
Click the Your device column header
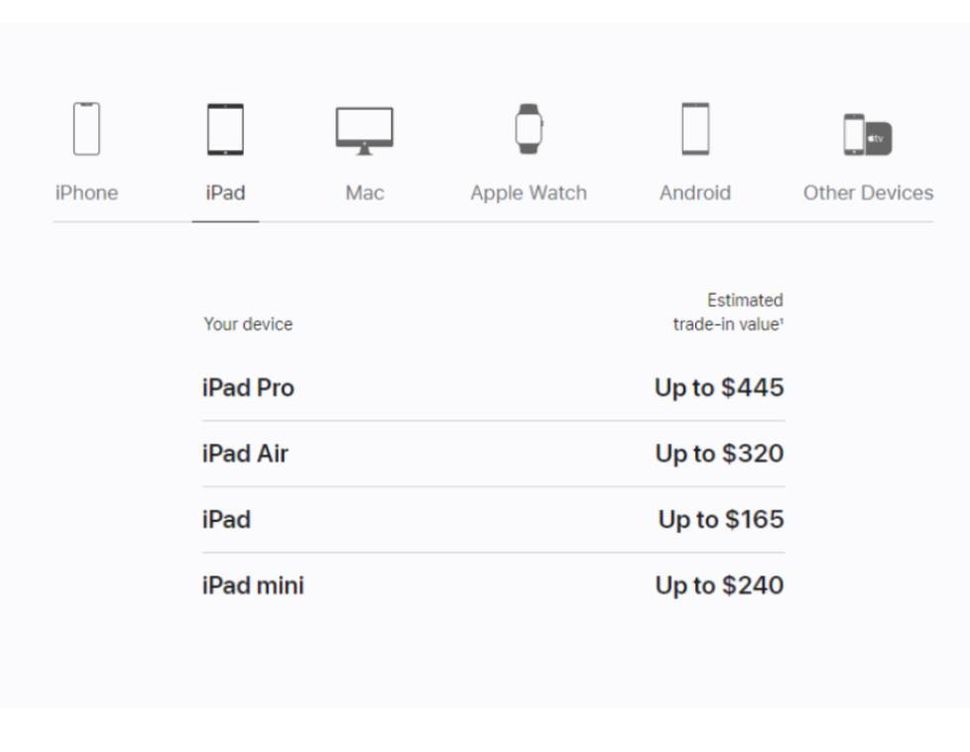click(x=247, y=324)
